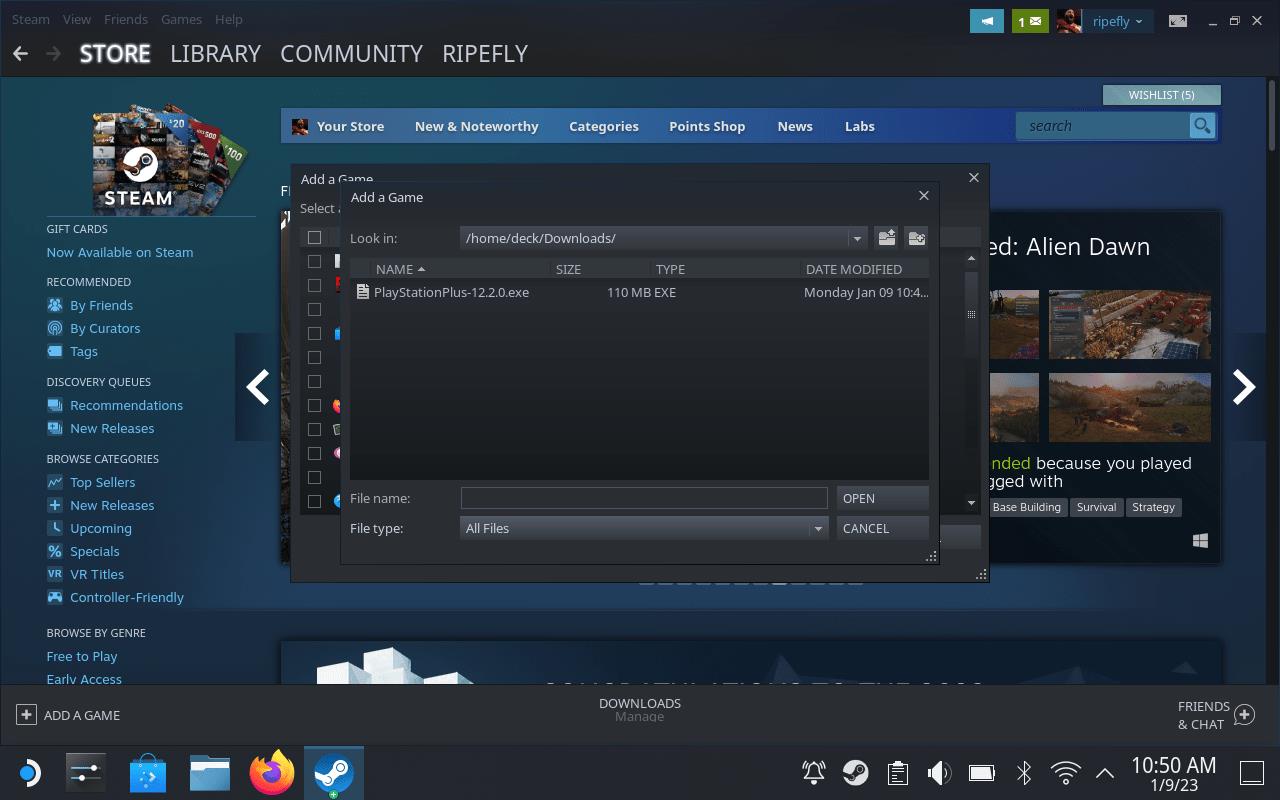Click the back navigation arrow
This screenshot has width=1280, height=800.
click(21, 54)
